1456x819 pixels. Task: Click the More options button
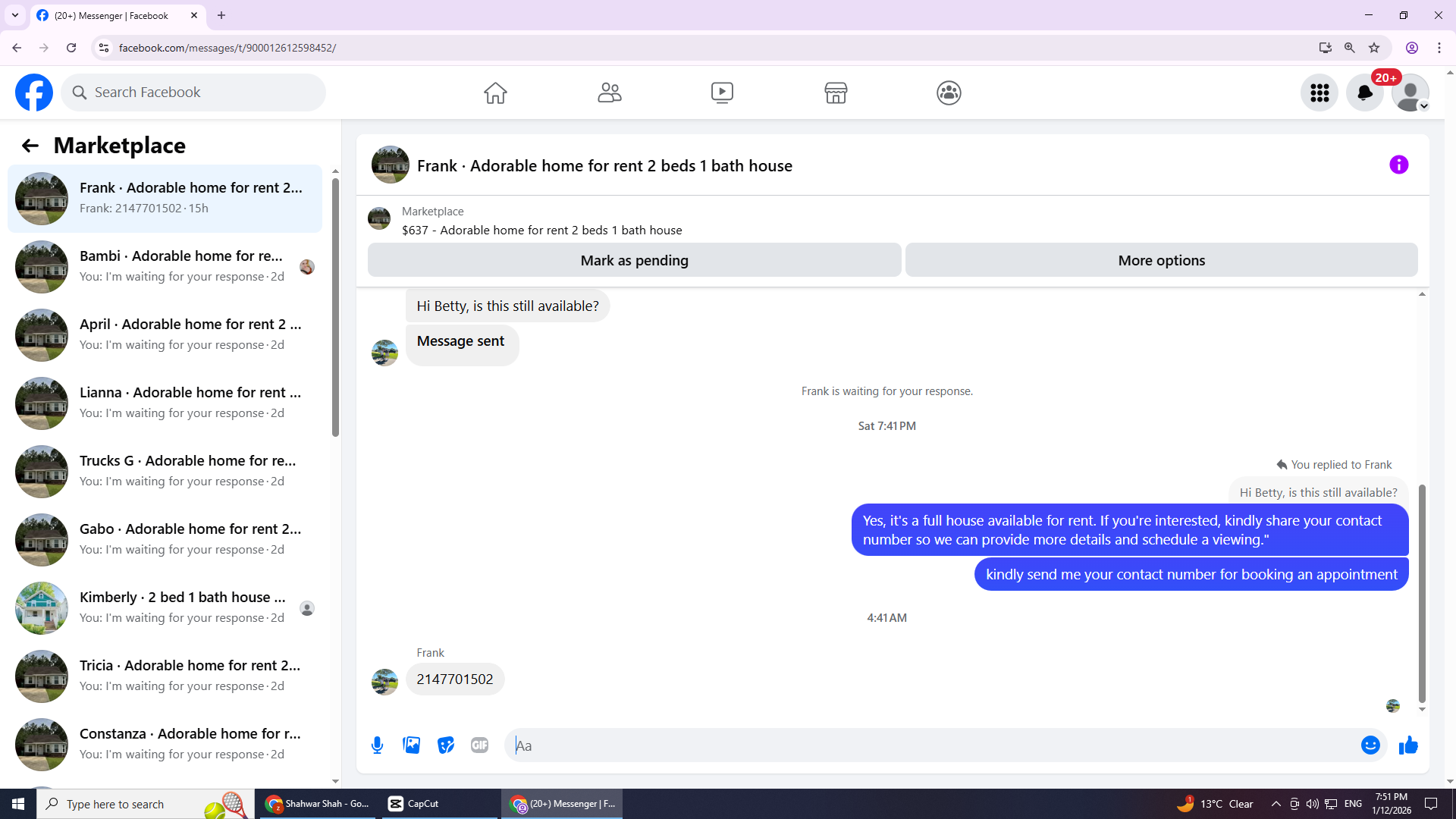tap(1161, 260)
